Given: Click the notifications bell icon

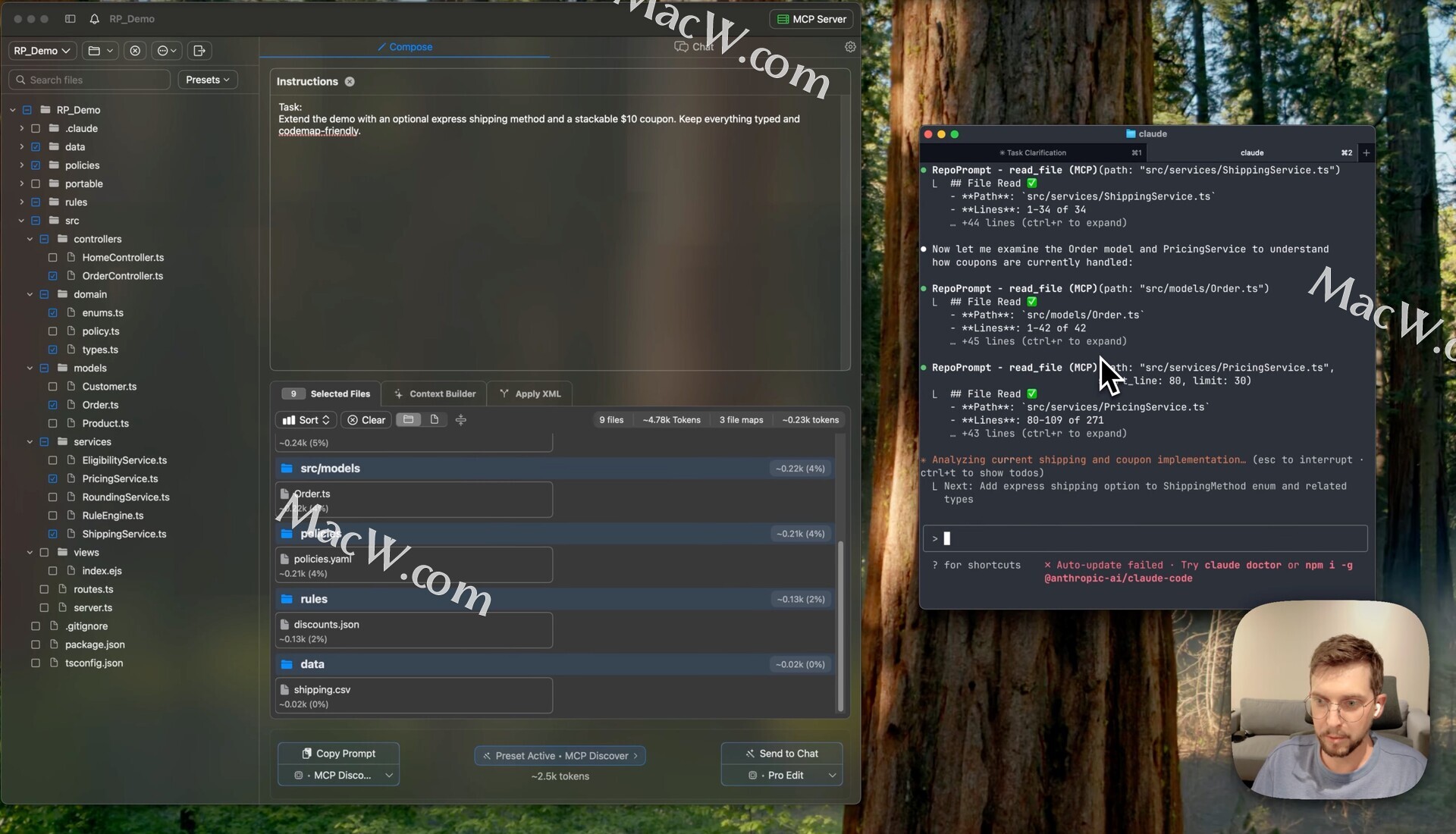Looking at the screenshot, I should [94, 19].
